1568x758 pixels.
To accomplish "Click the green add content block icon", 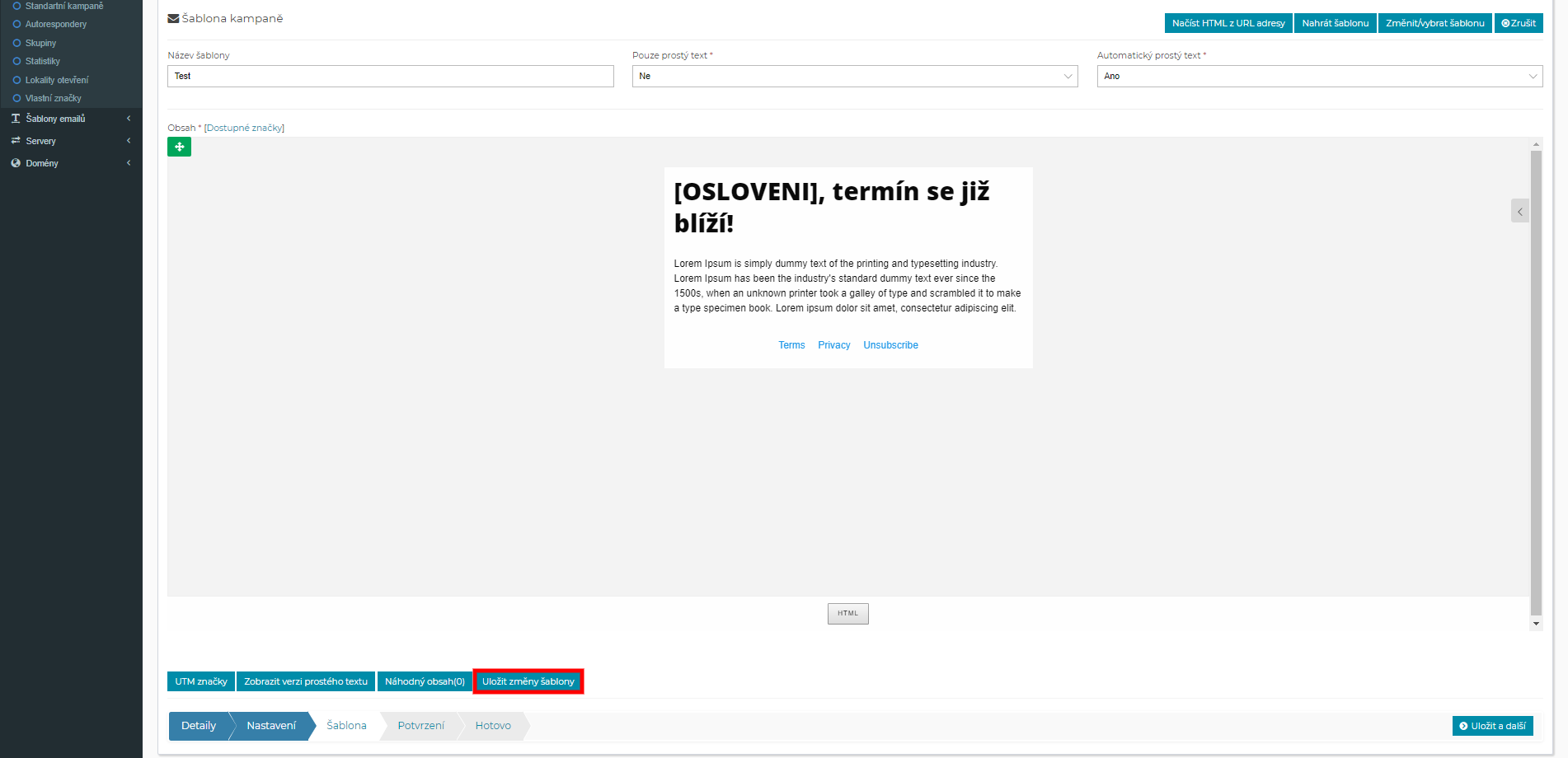I will click(179, 147).
